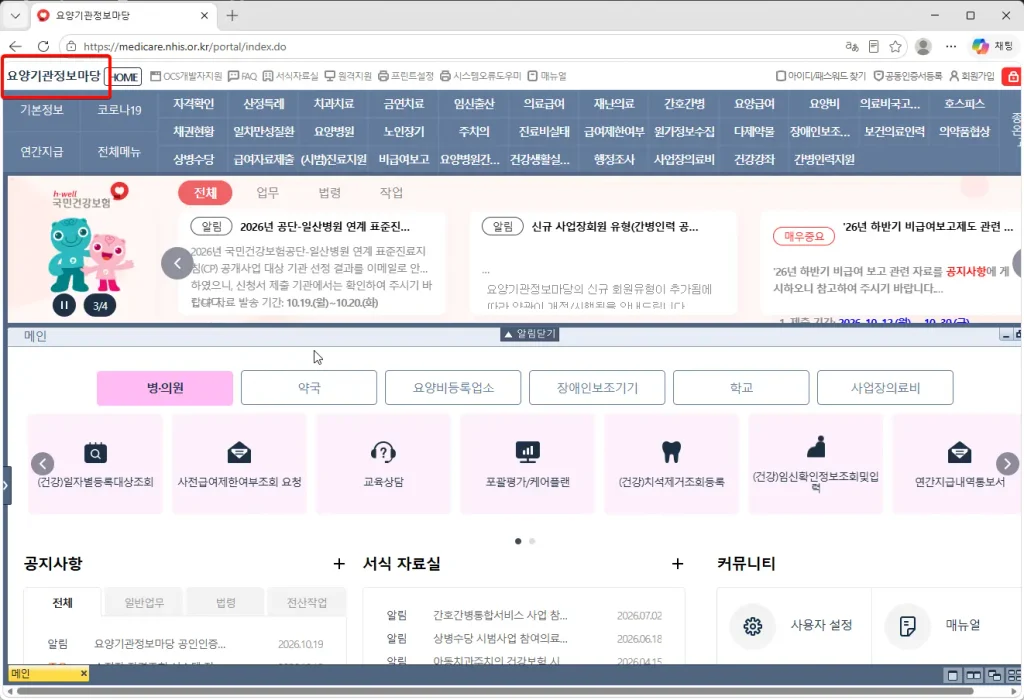The image size is (1024, 700).
Task: Open 사전급여제한여부조회 요청 envelope icon
Action: [239, 453]
